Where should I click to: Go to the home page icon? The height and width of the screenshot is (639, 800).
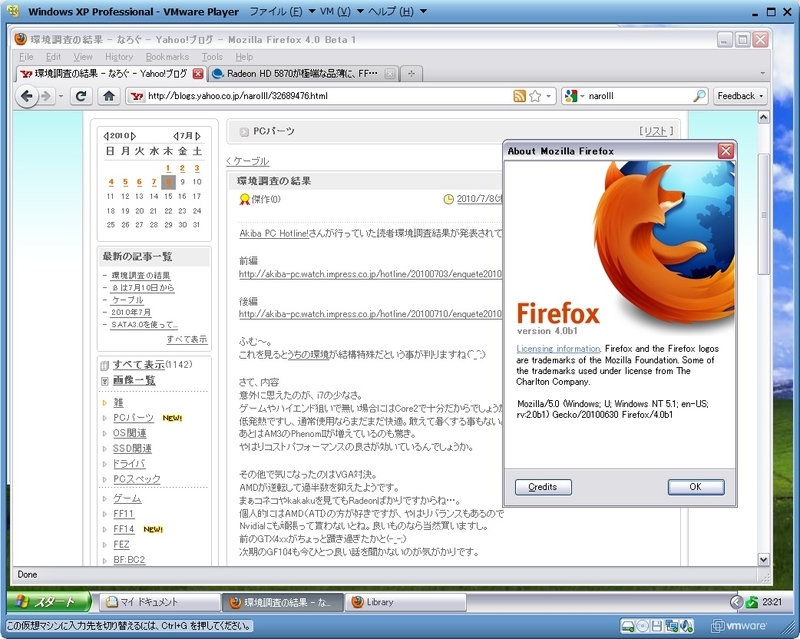(x=109, y=96)
